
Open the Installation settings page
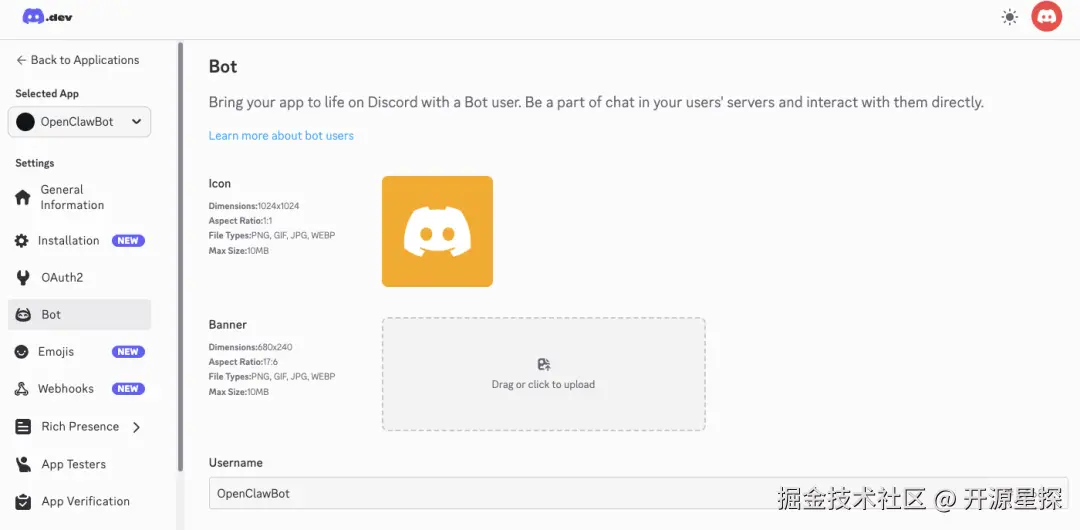pos(79,241)
